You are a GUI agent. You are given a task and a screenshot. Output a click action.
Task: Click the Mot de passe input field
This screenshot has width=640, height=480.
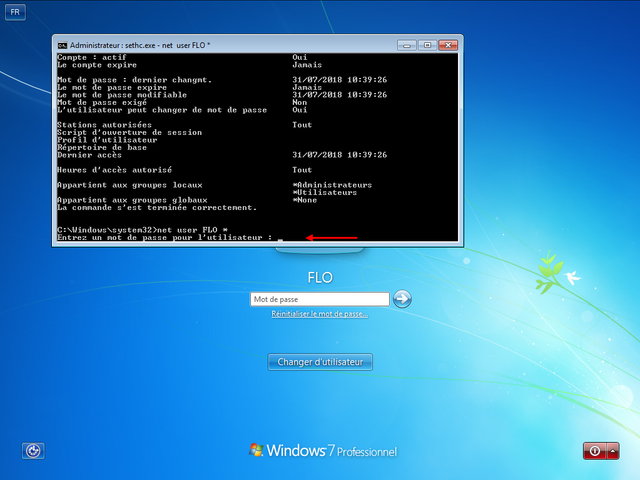(320, 299)
